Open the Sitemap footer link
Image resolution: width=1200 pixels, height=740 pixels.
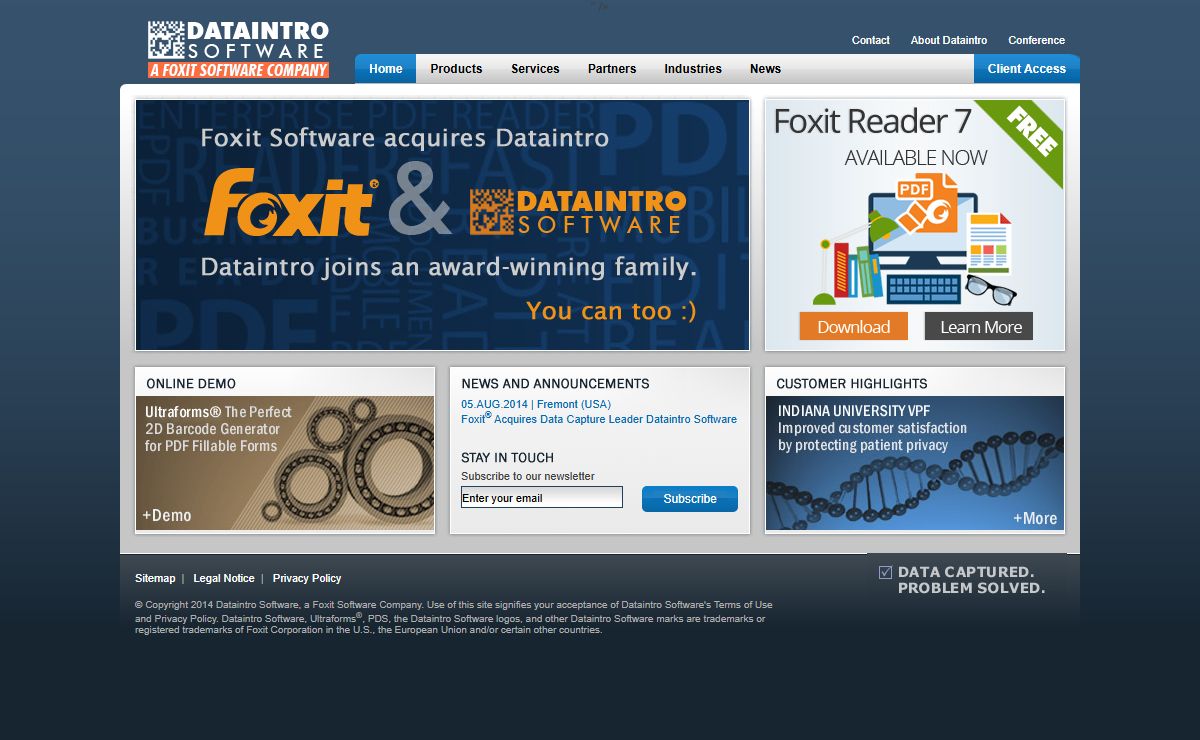(155, 578)
